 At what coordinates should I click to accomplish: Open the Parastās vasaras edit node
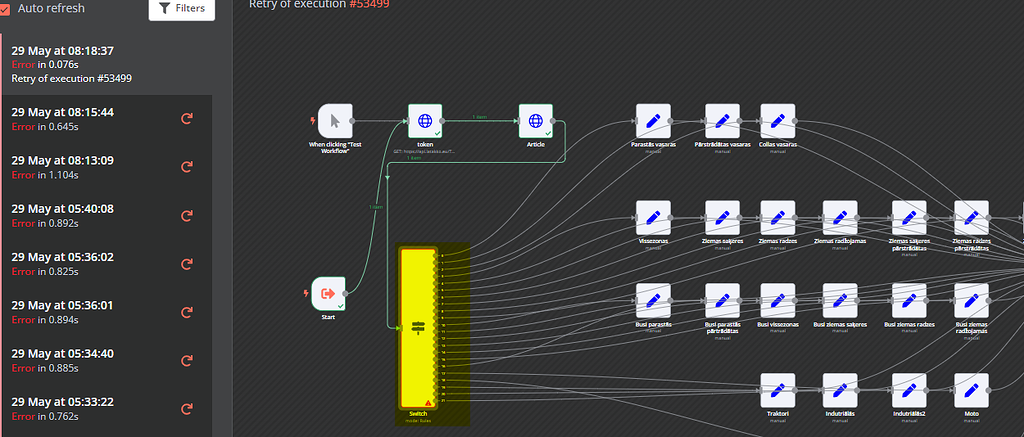[x=652, y=121]
